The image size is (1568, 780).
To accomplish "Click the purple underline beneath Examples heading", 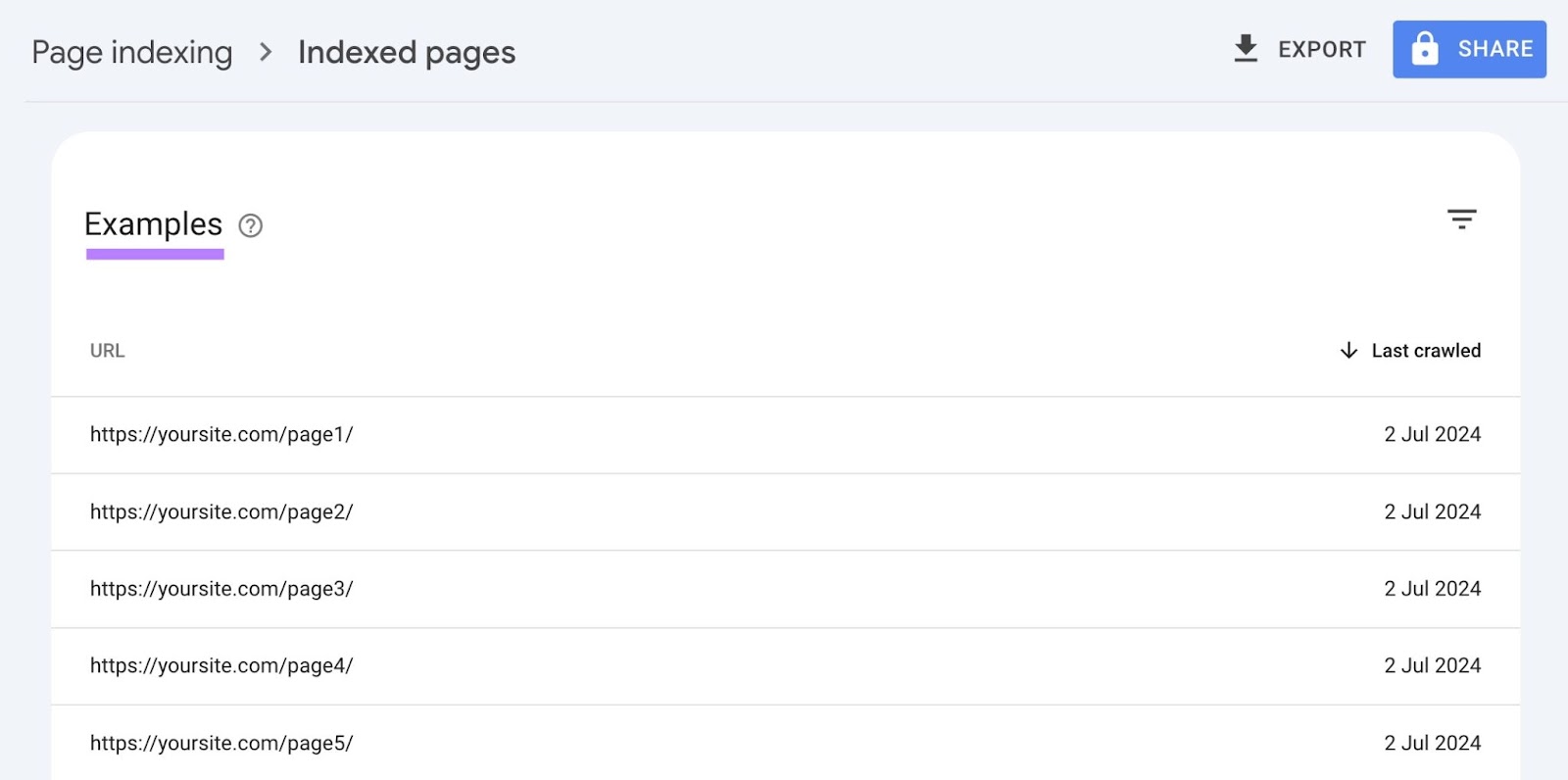I will coord(154,254).
